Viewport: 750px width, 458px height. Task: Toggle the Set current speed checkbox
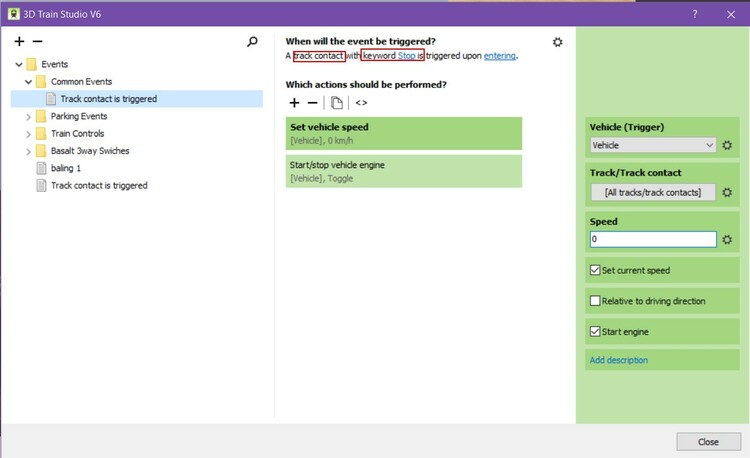[595, 270]
